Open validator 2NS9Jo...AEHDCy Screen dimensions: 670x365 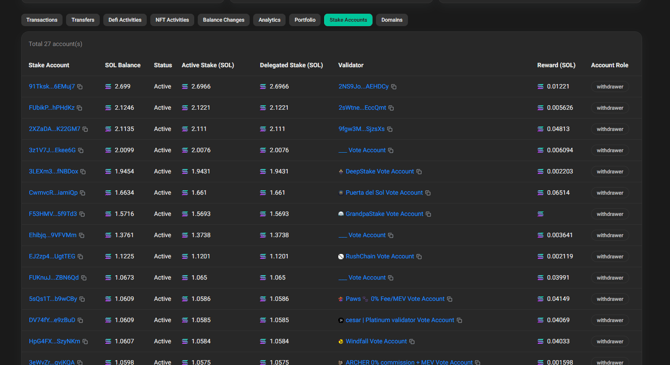tap(364, 86)
